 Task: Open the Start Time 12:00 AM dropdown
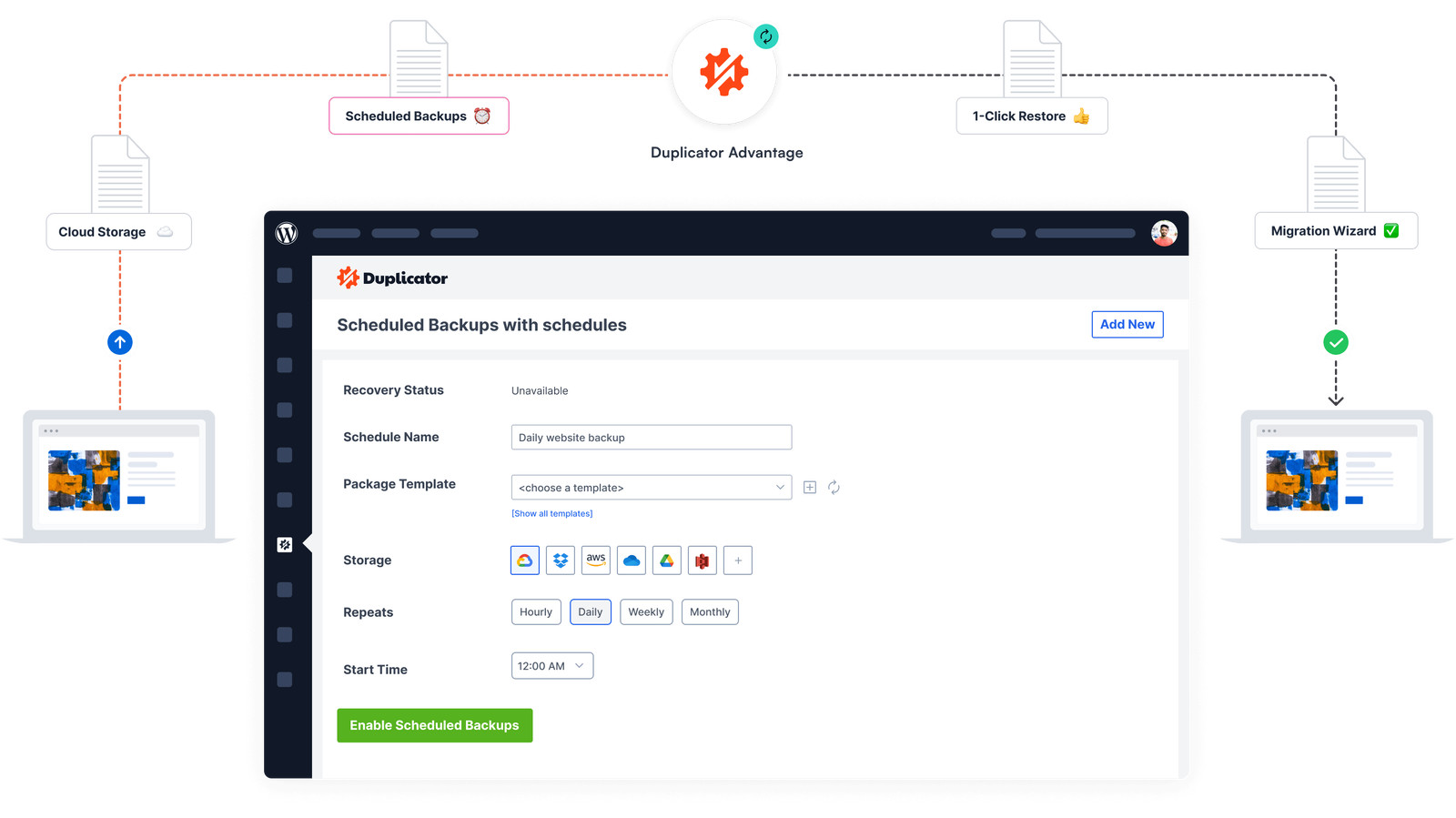coord(552,666)
